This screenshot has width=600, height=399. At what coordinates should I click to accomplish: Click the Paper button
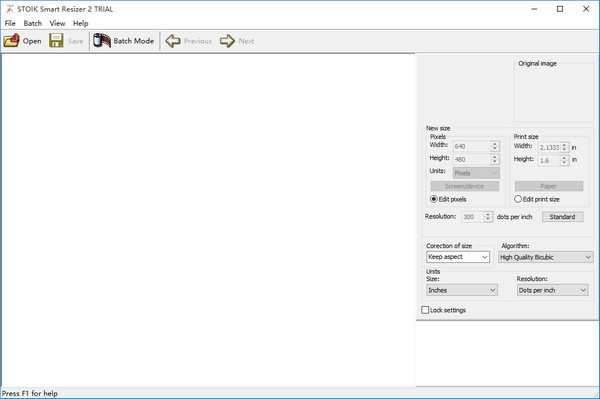(x=549, y=186)
